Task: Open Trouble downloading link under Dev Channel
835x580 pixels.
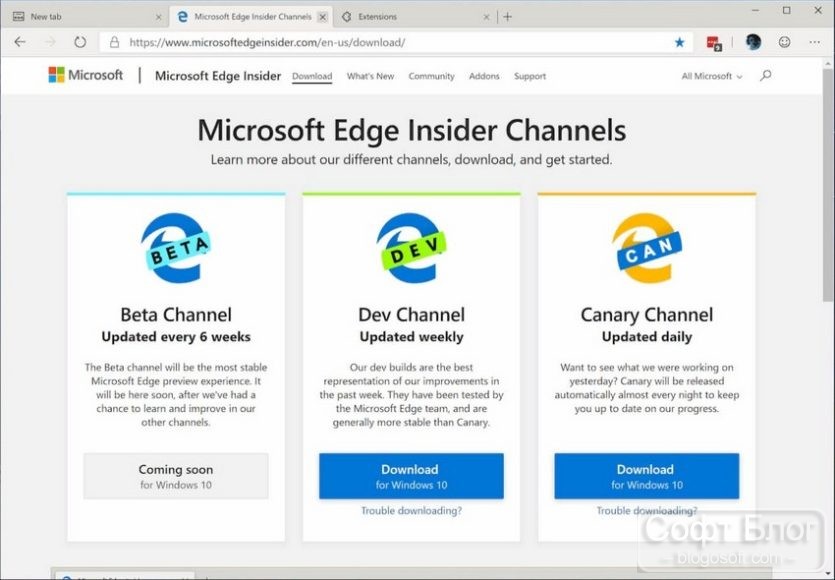Action: coord(411,510)
